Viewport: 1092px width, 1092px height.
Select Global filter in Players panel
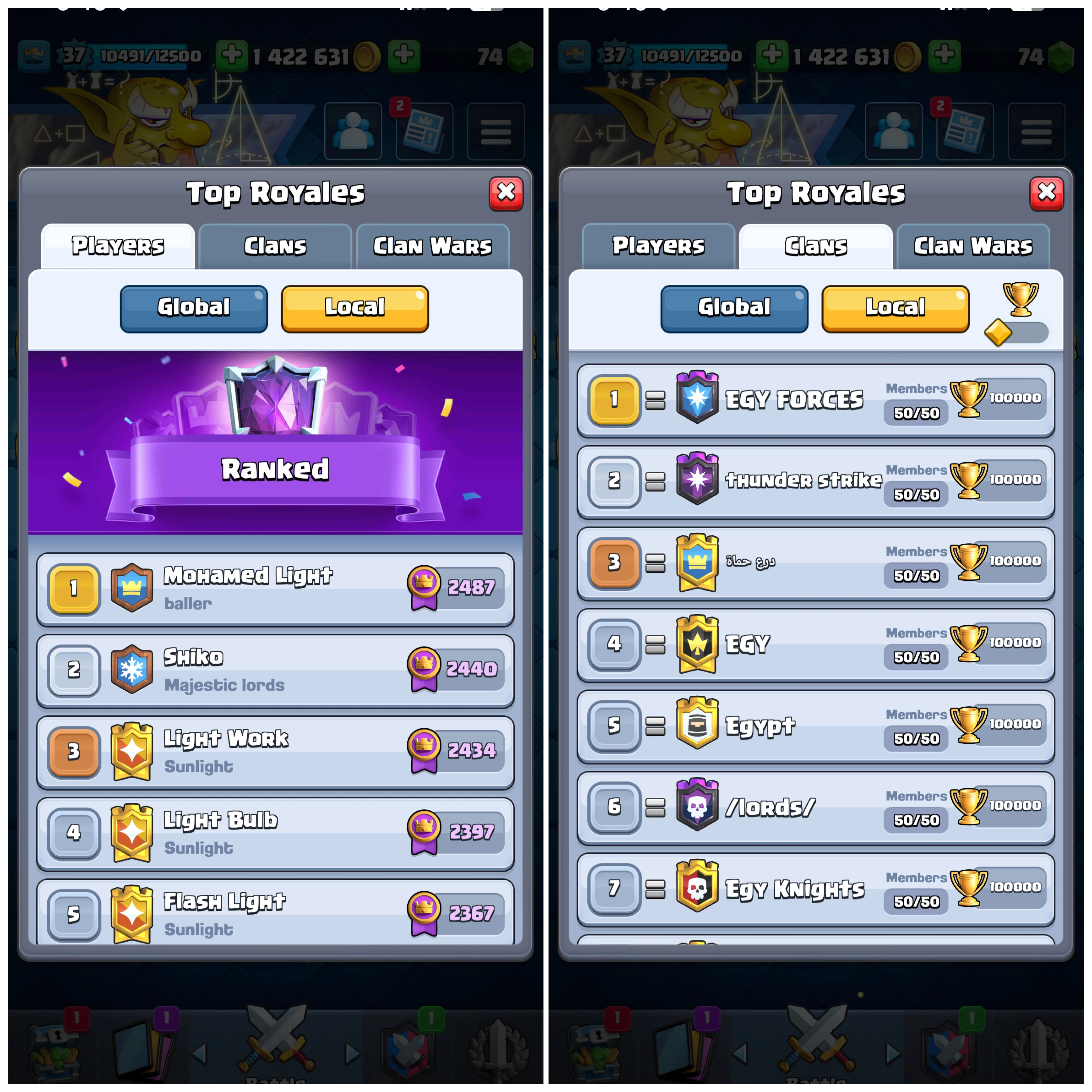click(x=194, y=309)
